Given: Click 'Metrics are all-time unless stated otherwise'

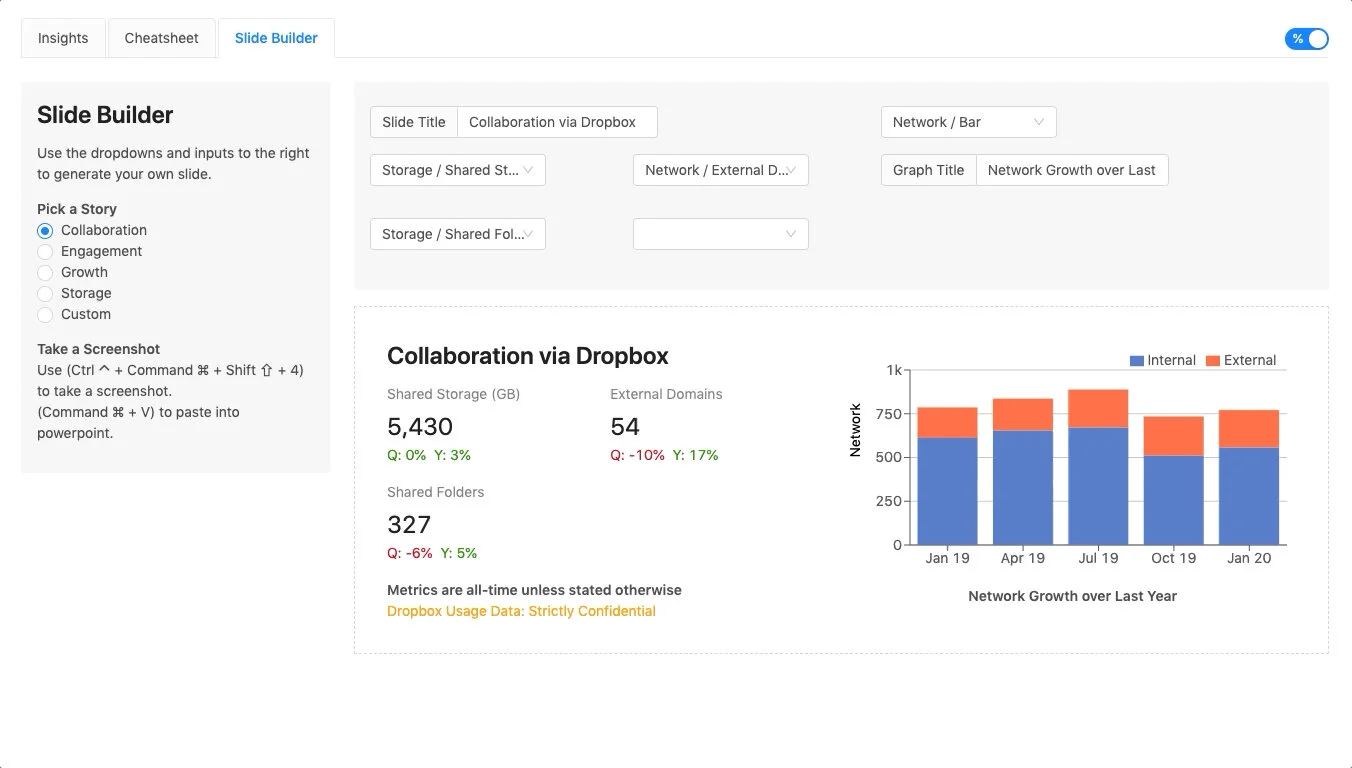Looking at the screenshot, I should coord(534,590).
